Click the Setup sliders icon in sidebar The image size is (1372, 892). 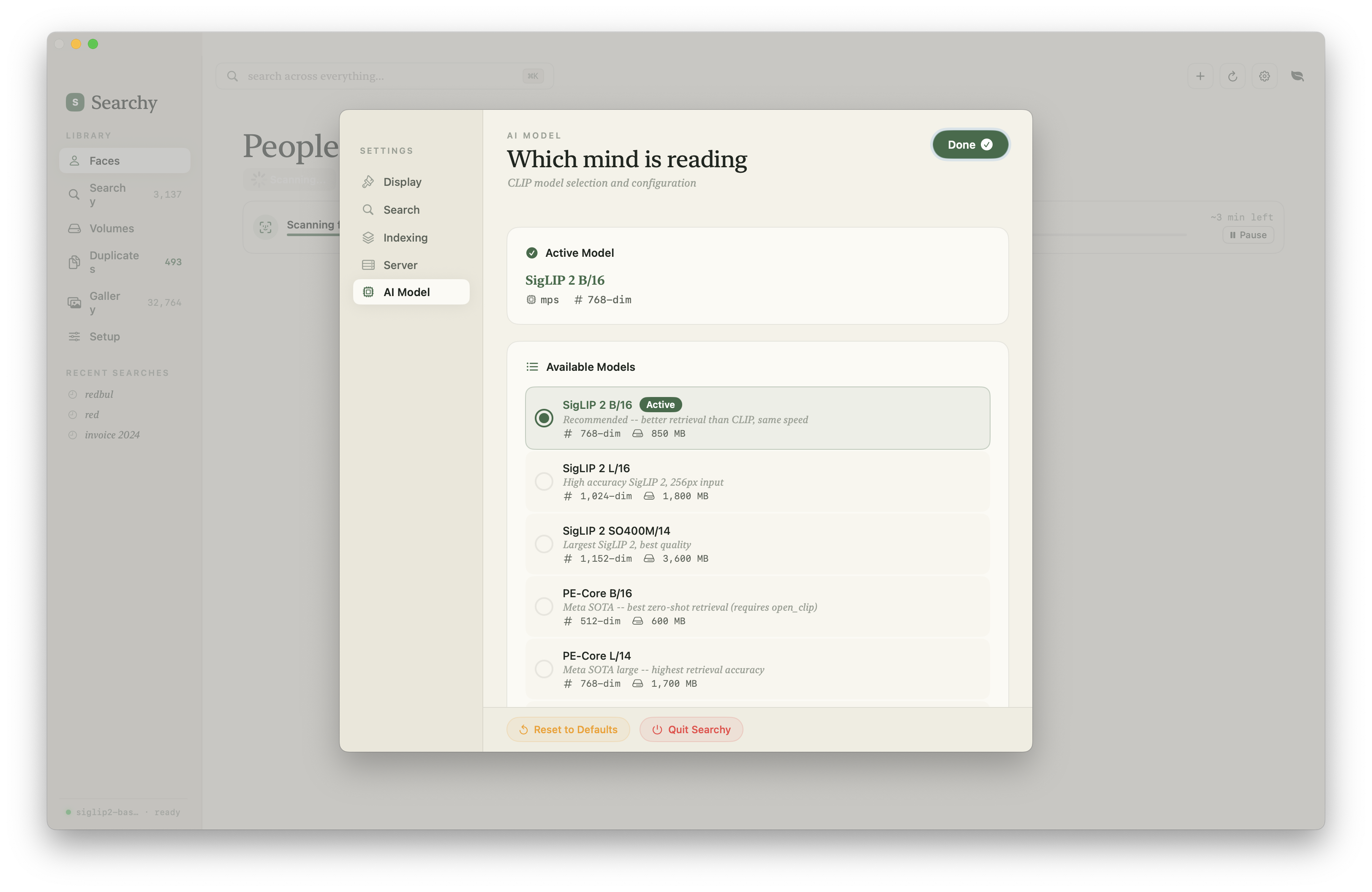74,337
